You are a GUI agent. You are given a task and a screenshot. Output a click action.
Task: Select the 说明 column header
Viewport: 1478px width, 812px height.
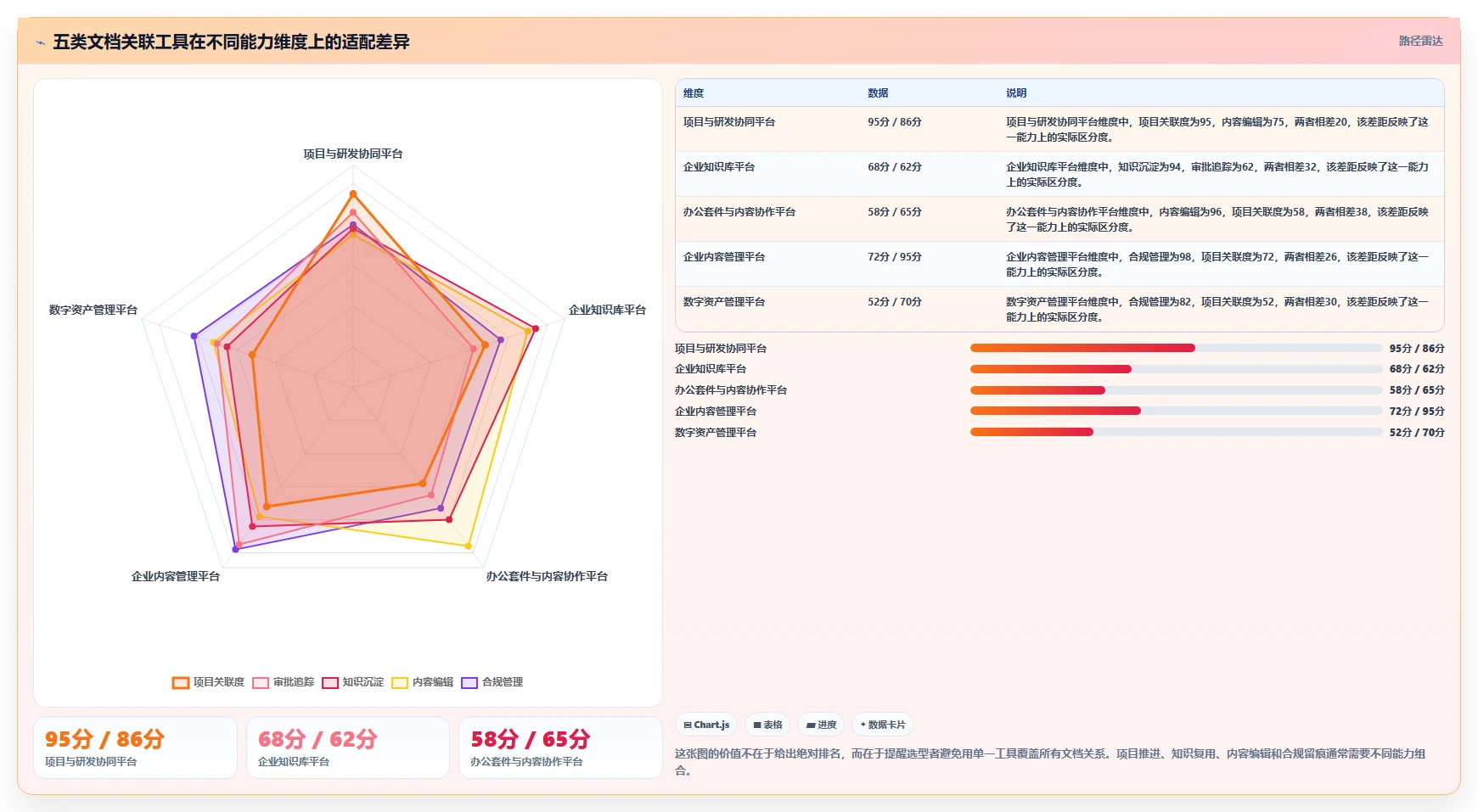1016,93
